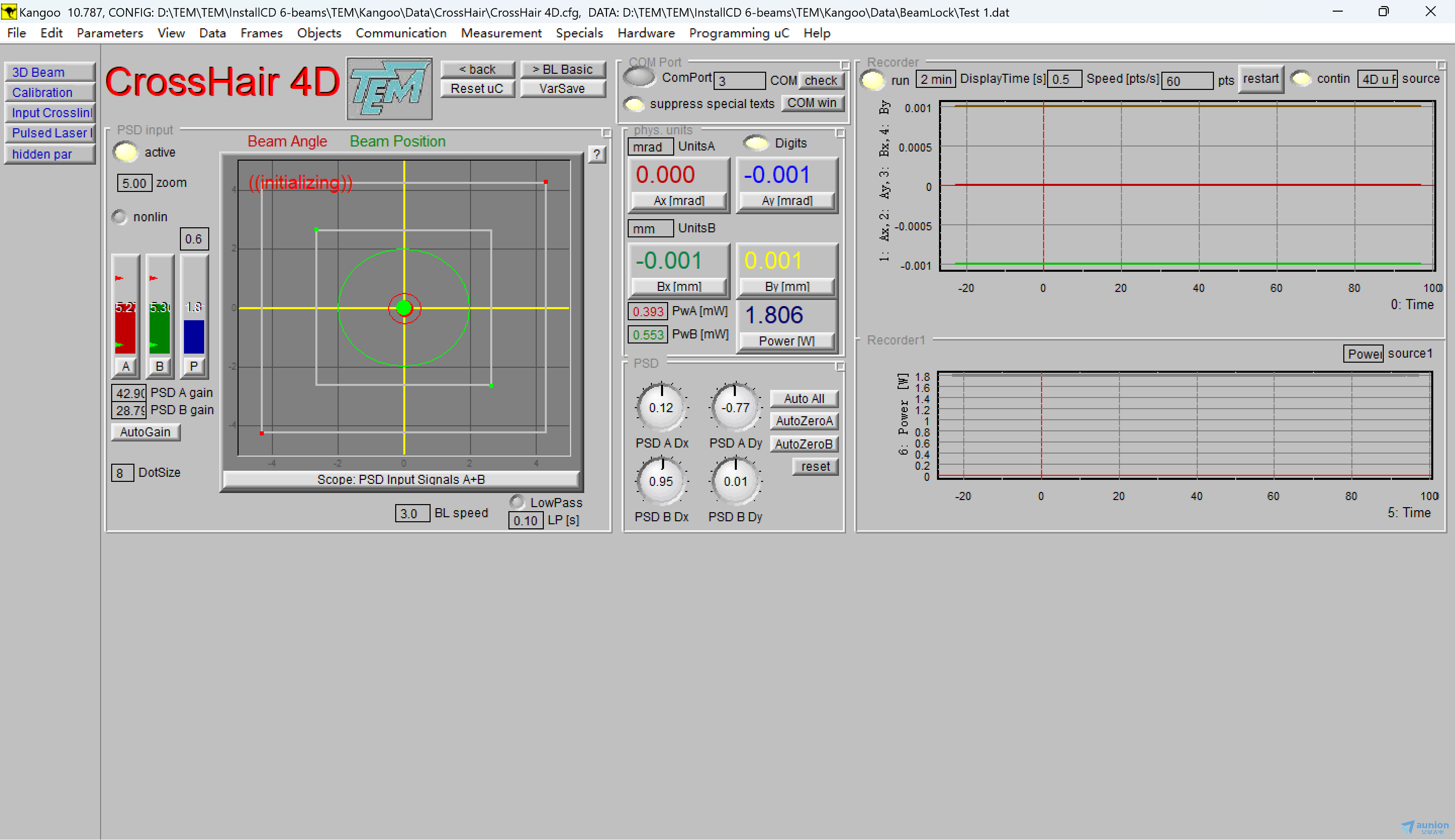Click the LP [s] value field
This screenshot has height=840, width=1455.
(x=526, y=520)
